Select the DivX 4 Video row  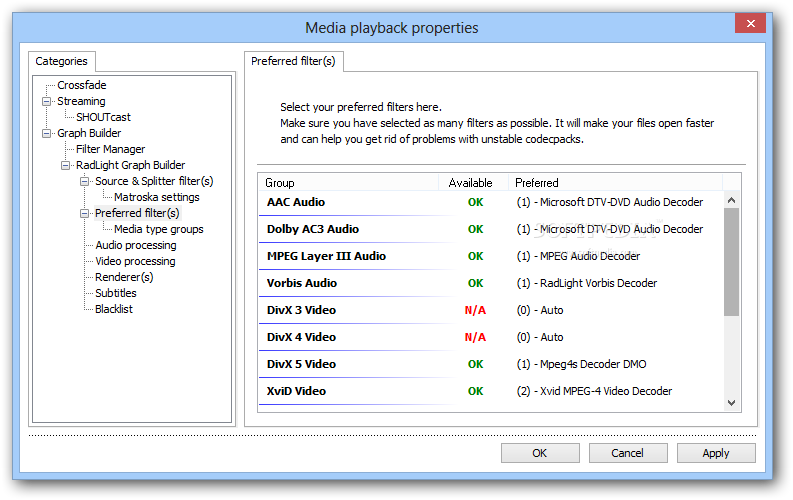tap(491, 337)
